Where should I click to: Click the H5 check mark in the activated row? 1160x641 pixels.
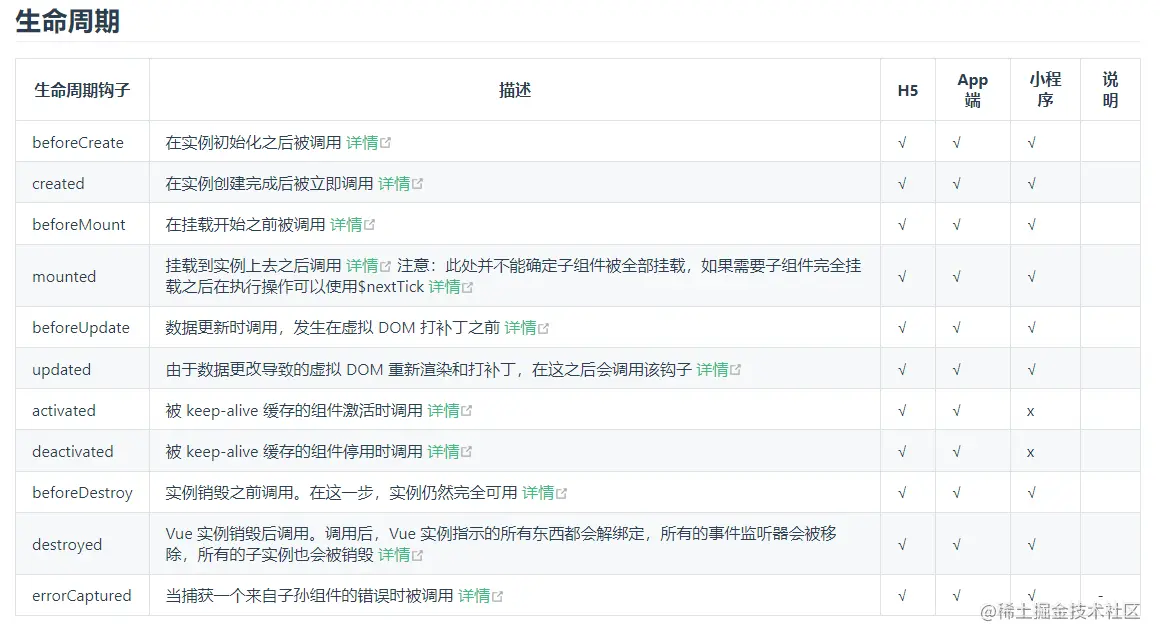coord(902,411)
